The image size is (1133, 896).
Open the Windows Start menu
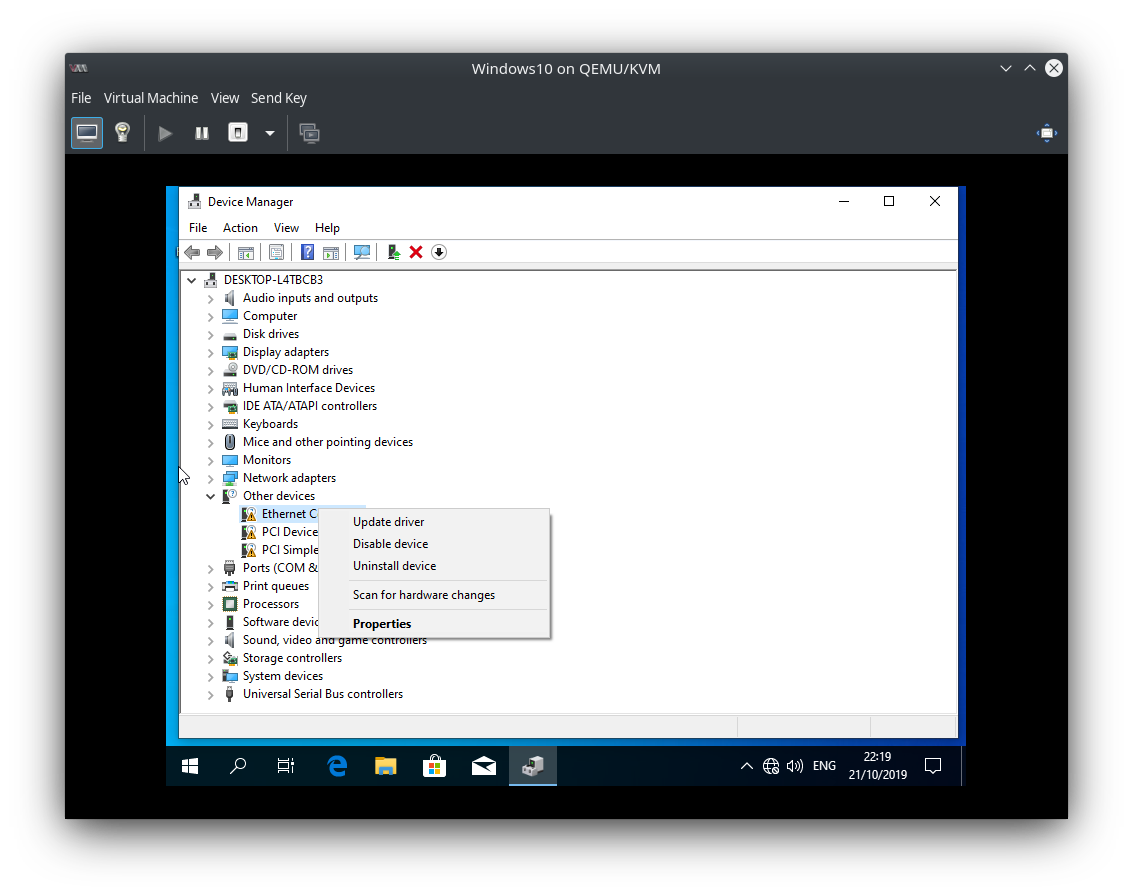pyautogui.click(x=190, y=766)
